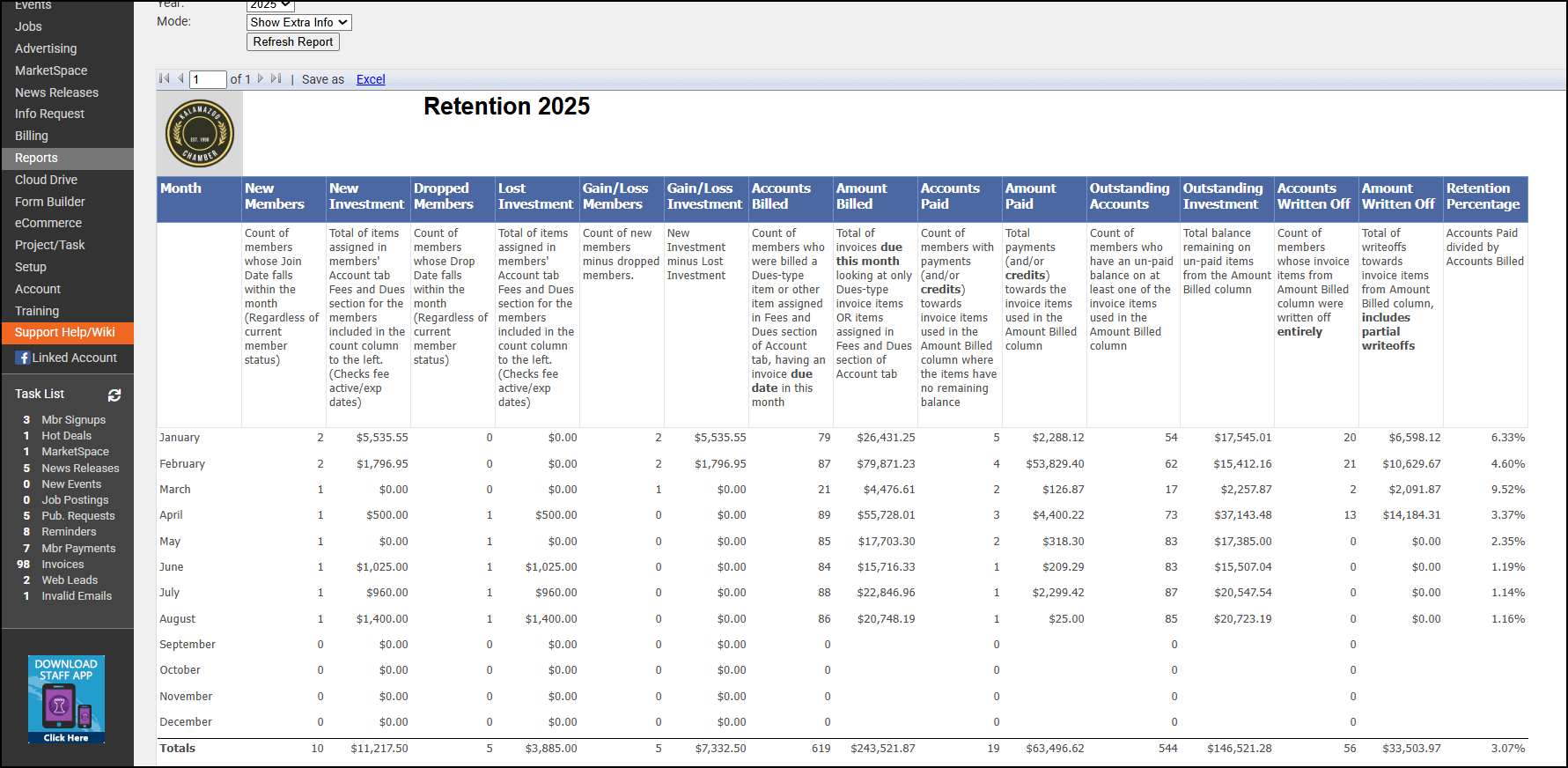Open Invoices in the Task List

(63, 565)
